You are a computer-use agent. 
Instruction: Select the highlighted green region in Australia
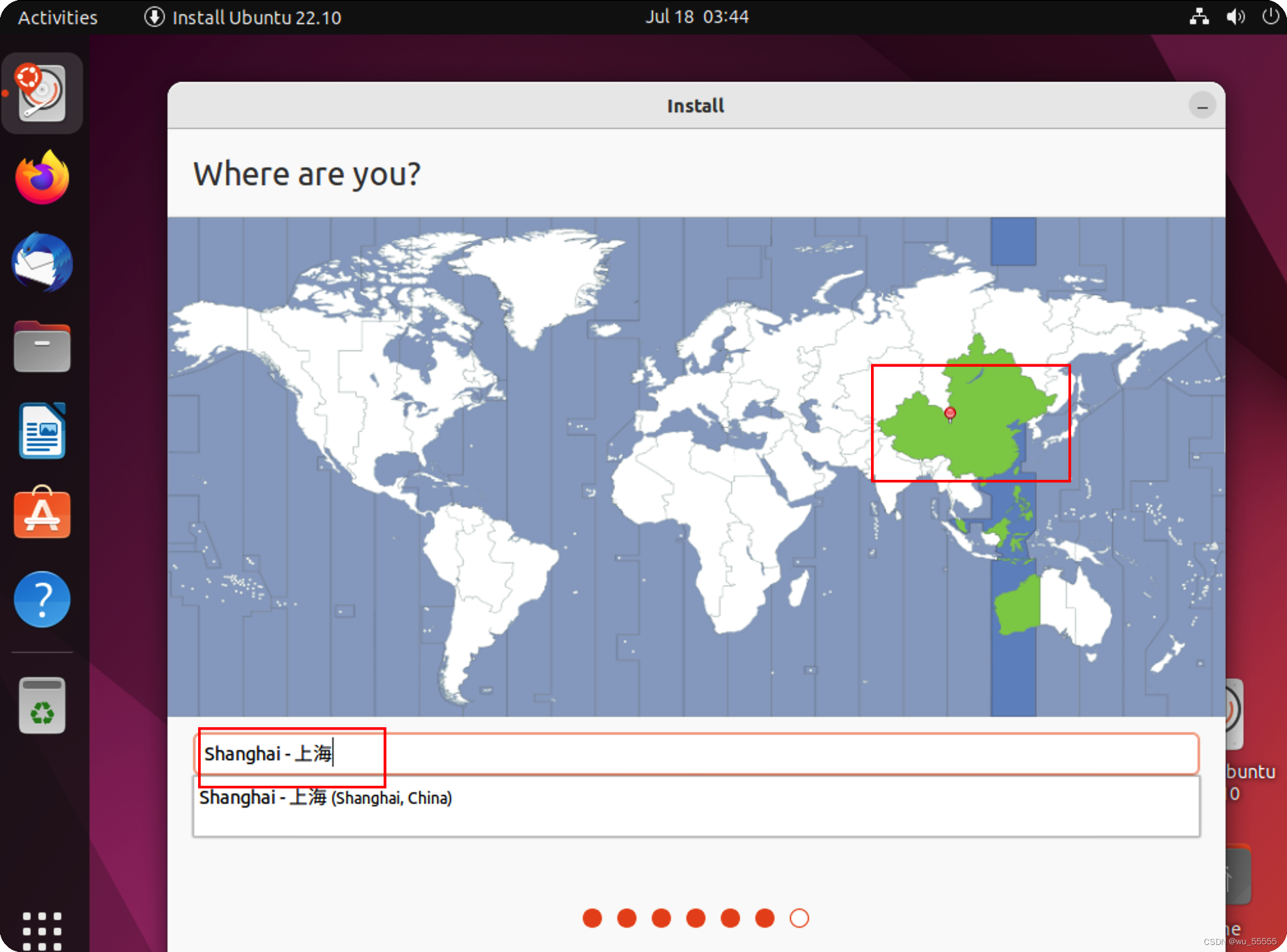coord(1017,604)
